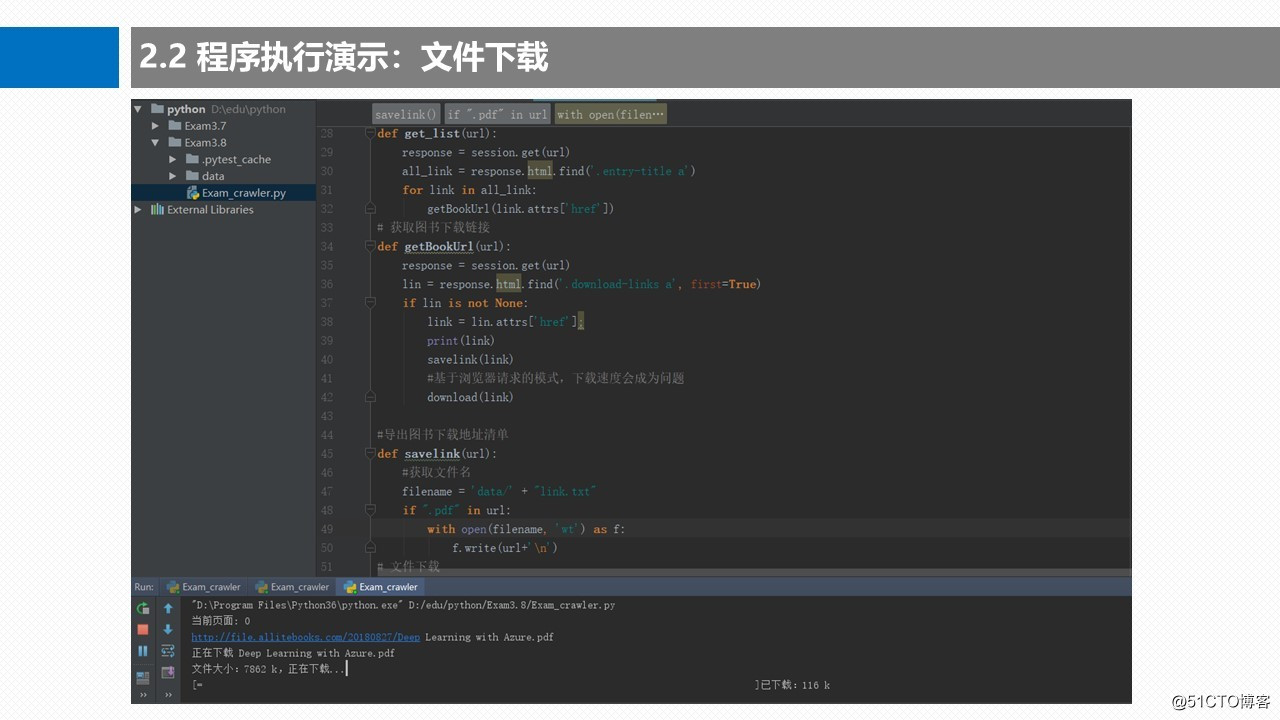The image size is (1280, 720).
Task: Click line number 49 in the gutter
Action: [x=327, y=529]
